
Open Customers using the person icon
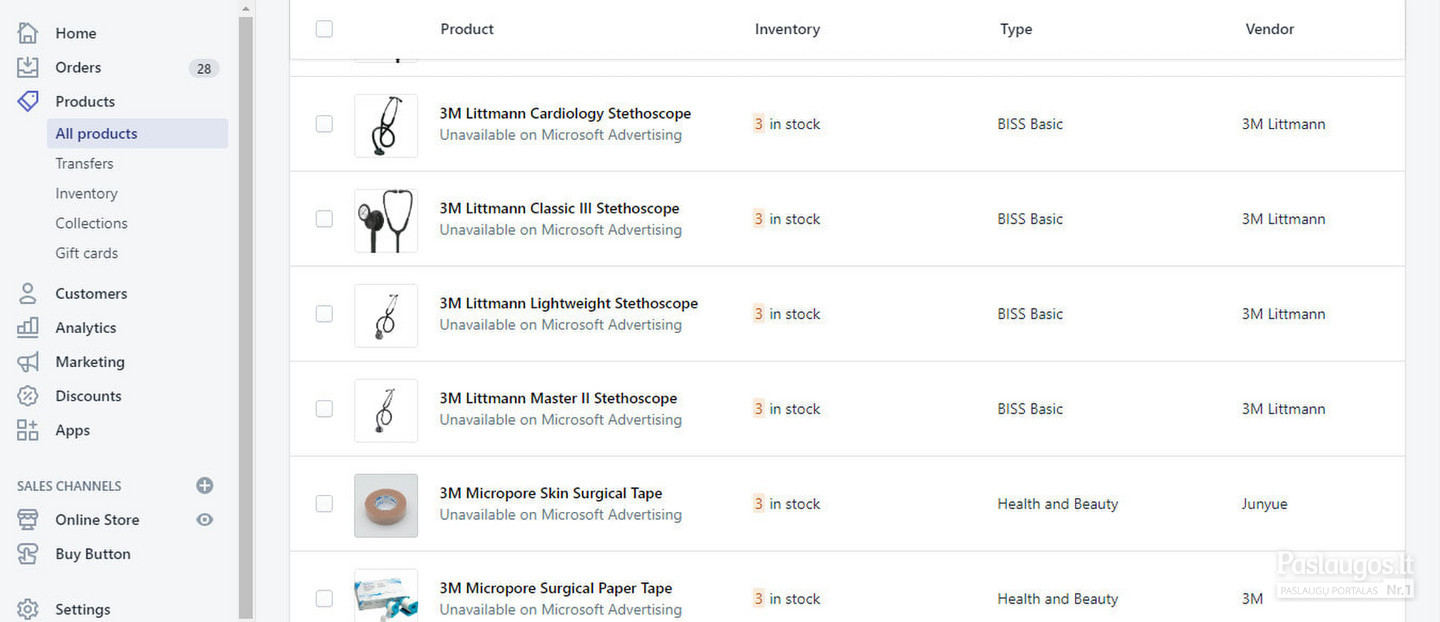28,293
